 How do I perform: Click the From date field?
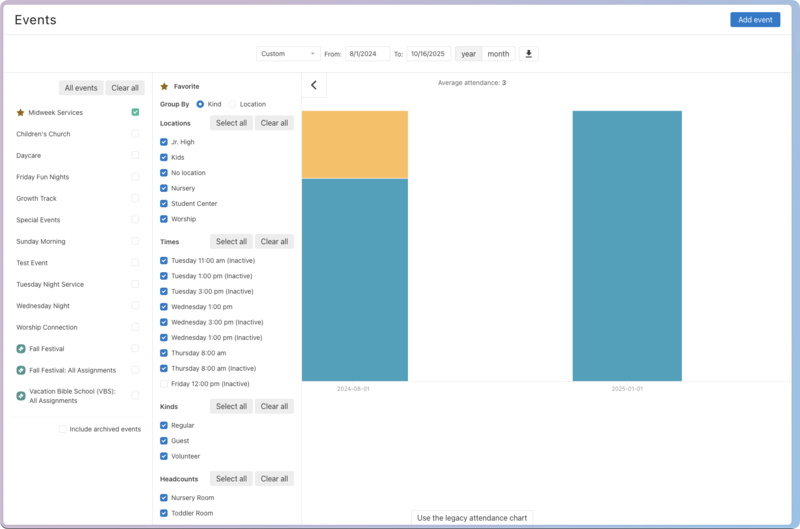pyautogui.click(x=368, y=54)
